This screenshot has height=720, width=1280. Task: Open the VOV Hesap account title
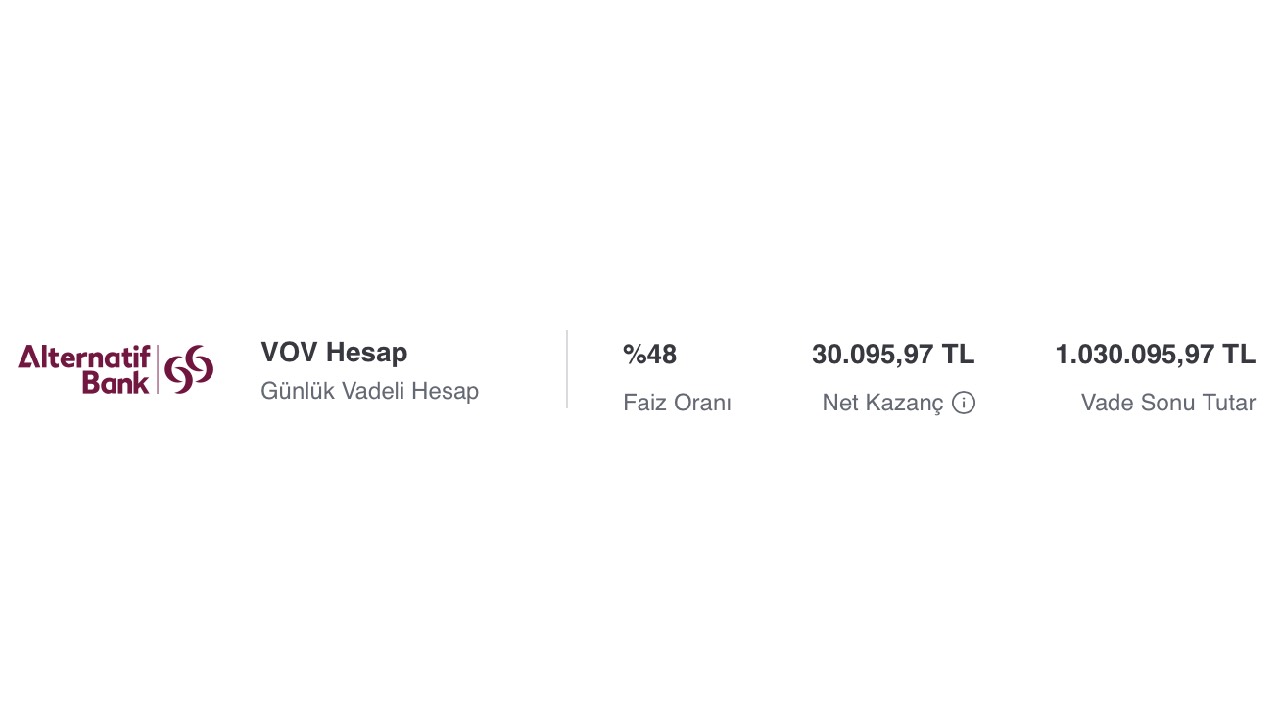pos(333,352)
